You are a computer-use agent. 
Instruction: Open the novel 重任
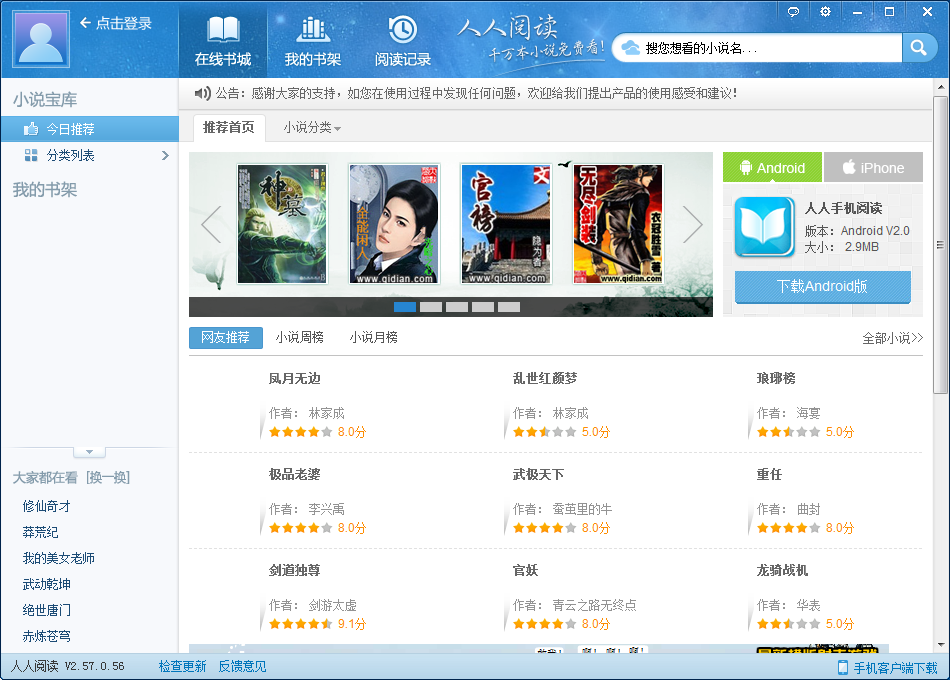[769, 474]
